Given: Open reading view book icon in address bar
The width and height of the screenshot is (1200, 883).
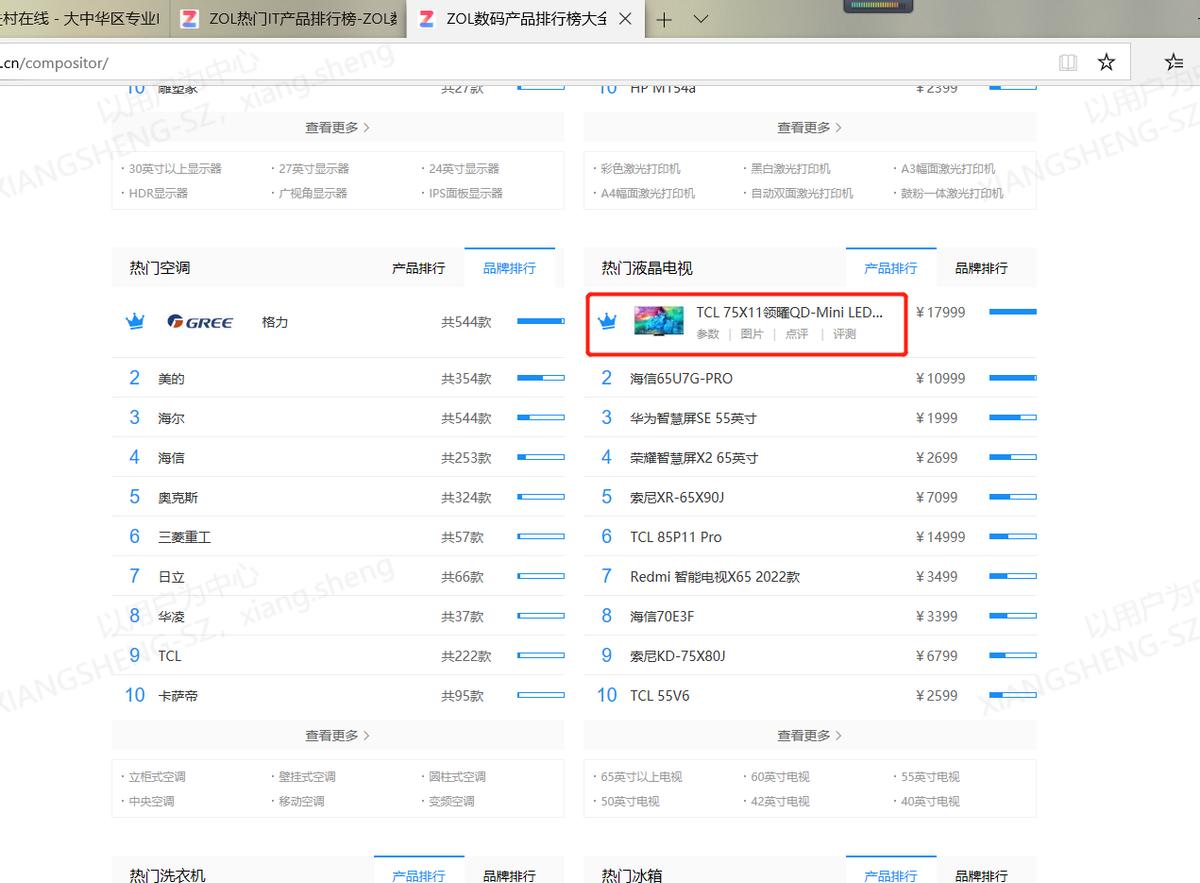Looking at the screenshot, I should pos(1068,63).
